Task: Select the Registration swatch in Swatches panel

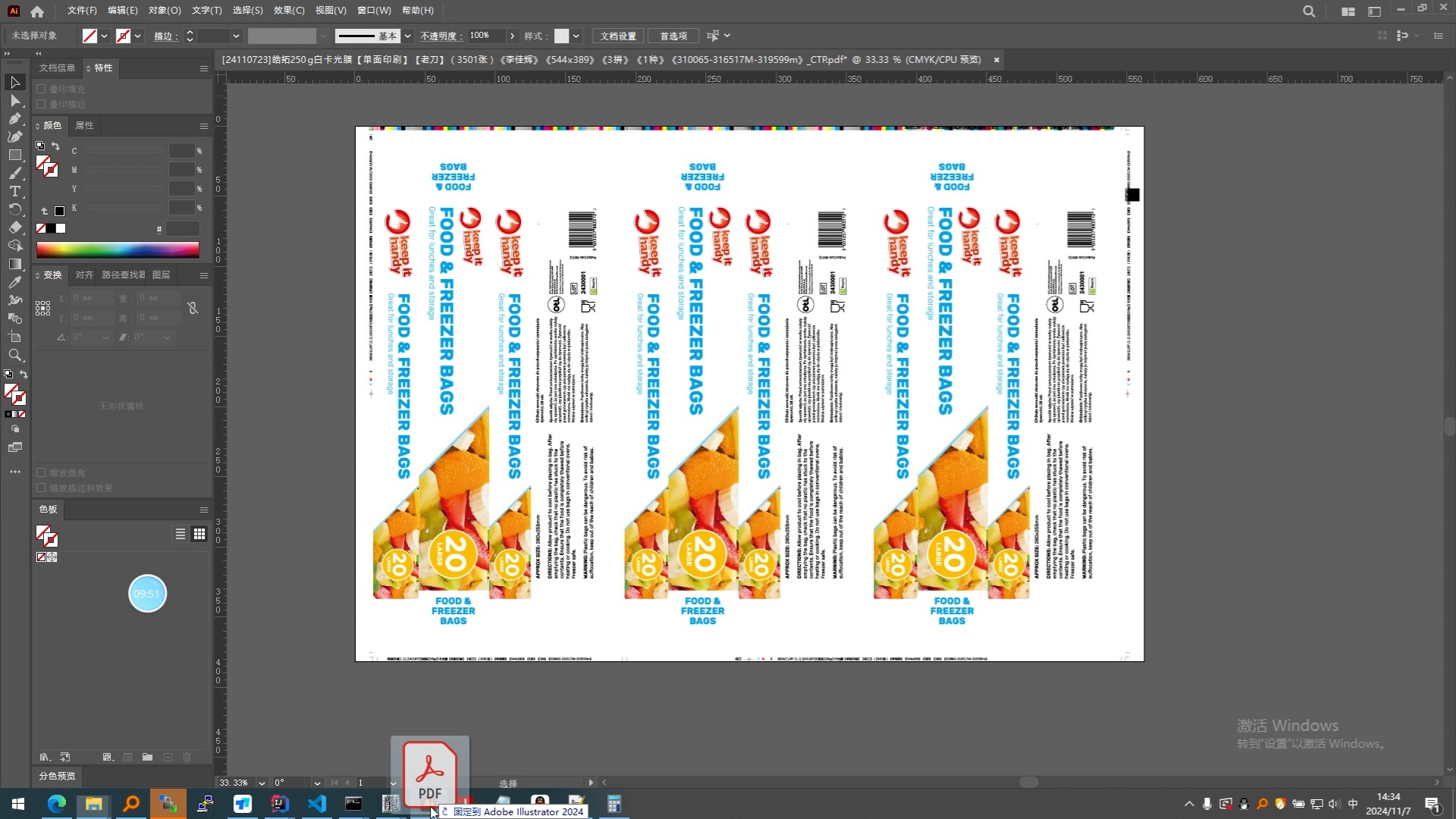Action: pyautogui.click(x=52, y=557)
